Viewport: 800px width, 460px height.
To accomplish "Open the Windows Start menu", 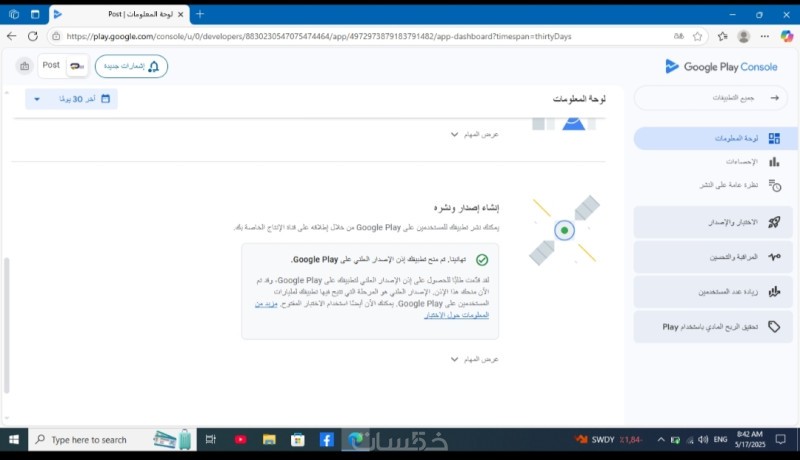I will coord(14,440).
